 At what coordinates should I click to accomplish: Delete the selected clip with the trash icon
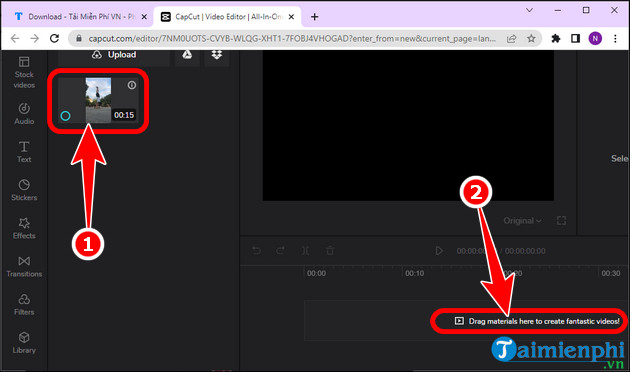click(330, 251)
